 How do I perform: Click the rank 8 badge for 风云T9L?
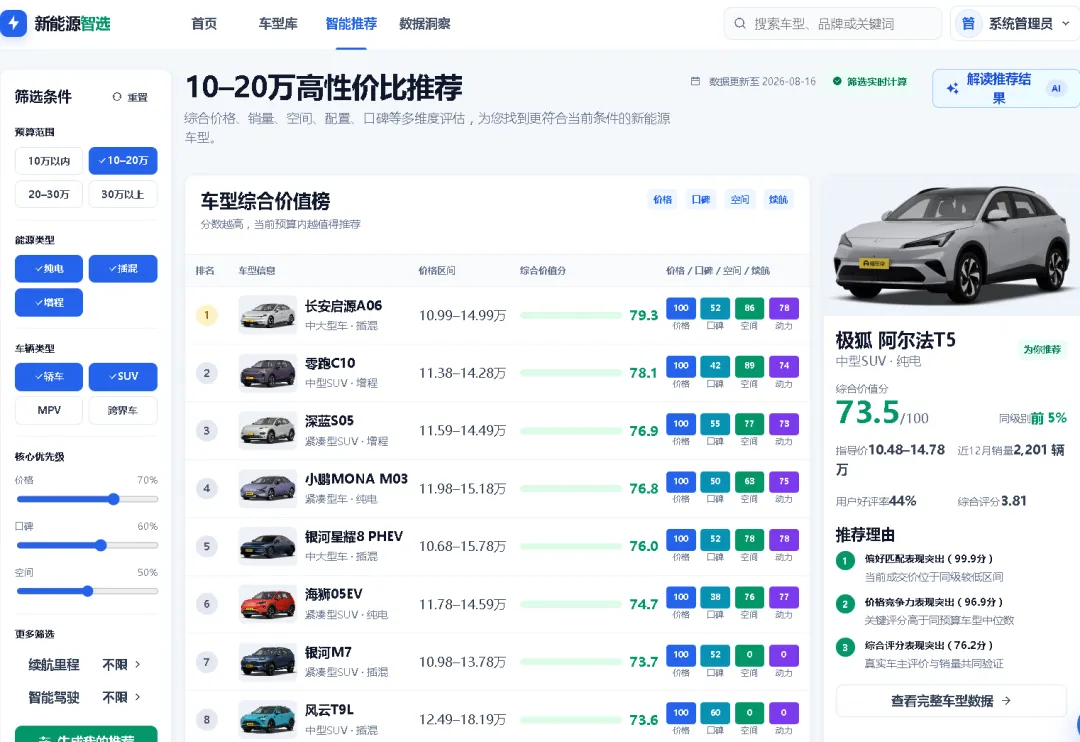pyautogui.click(x=207, y=720)
